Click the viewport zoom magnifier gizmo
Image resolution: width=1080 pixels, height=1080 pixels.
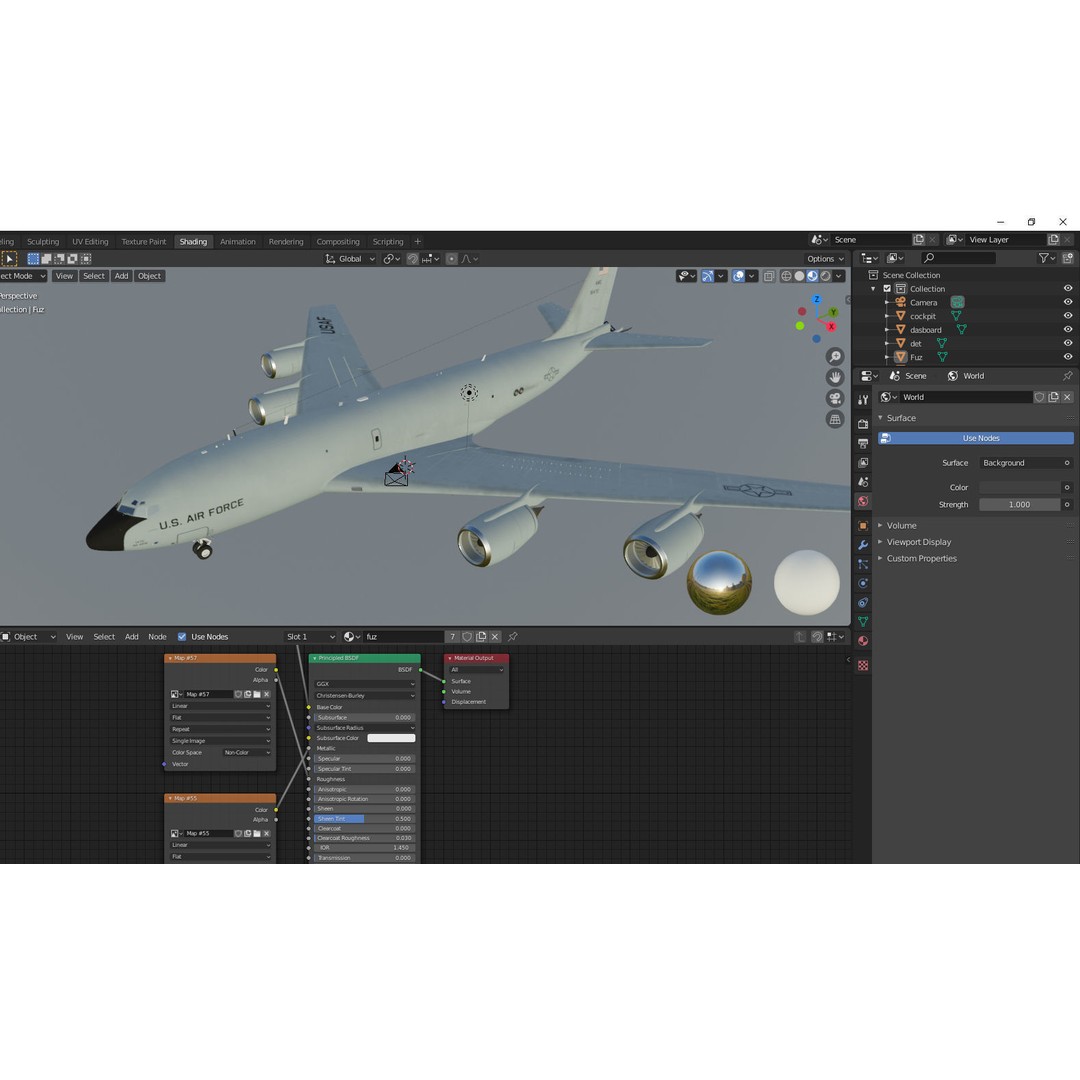click(x=835, y=356)
